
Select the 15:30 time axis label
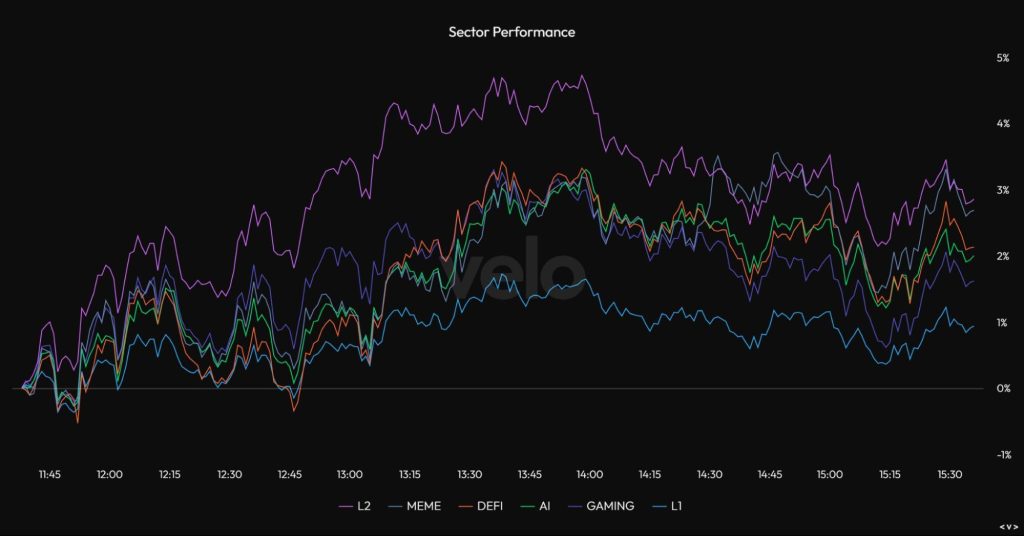pos(950,475)
